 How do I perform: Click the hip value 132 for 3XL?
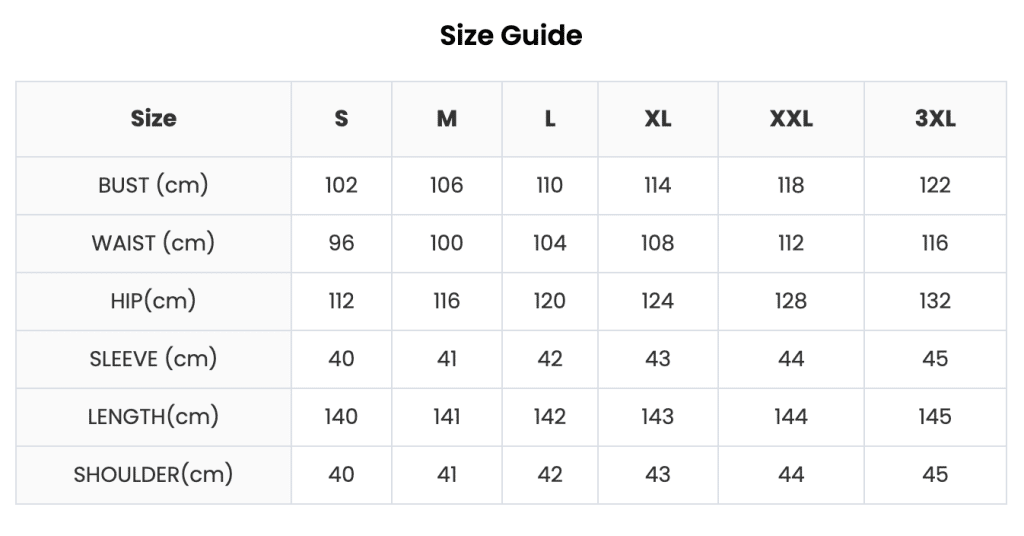coord(935,301)
